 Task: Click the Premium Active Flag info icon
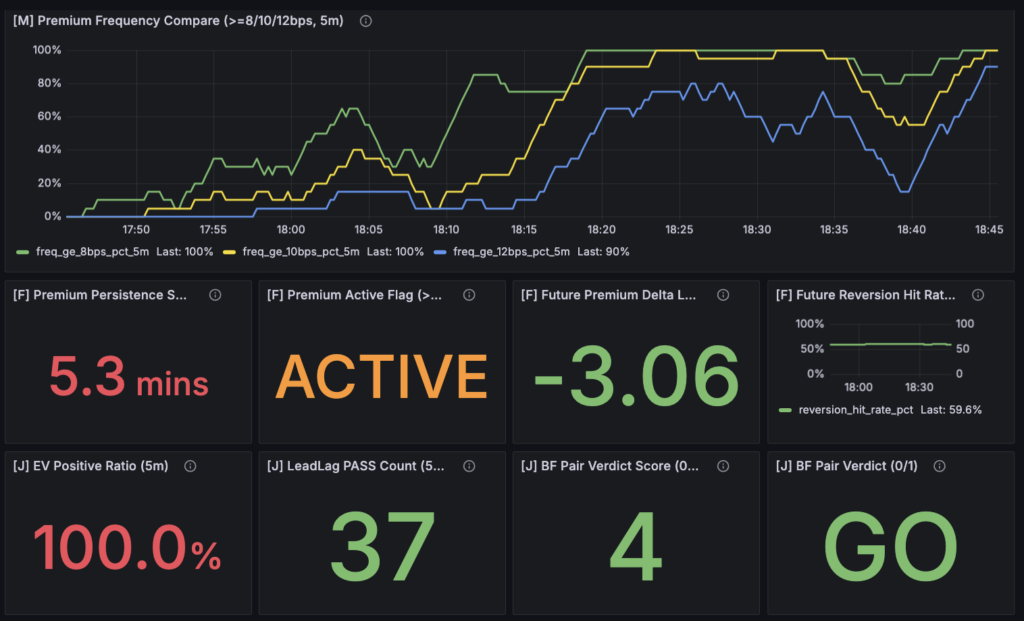point(470,295)
